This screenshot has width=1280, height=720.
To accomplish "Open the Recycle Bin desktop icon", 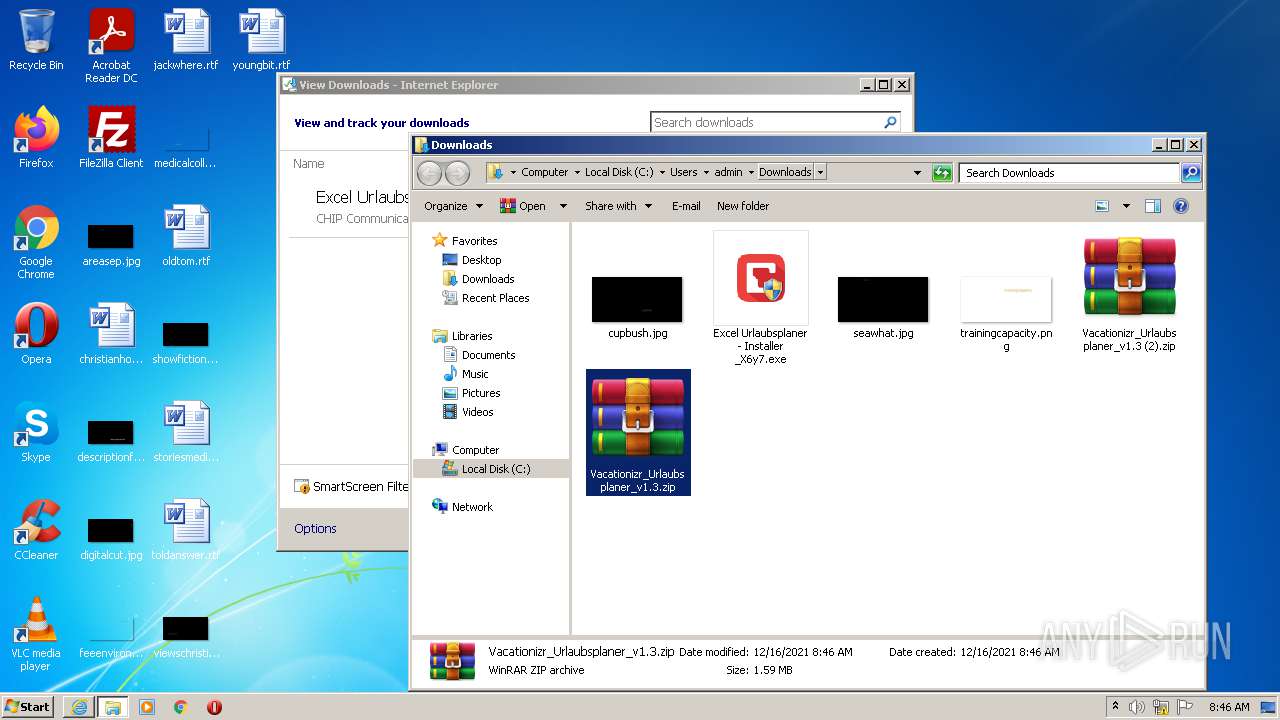I will tap(36, 40).
